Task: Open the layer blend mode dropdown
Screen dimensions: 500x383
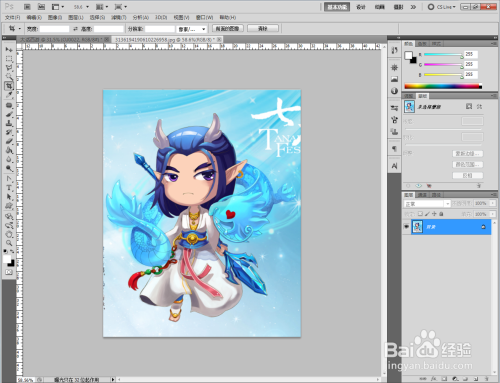Action: [x=427, y=203]
